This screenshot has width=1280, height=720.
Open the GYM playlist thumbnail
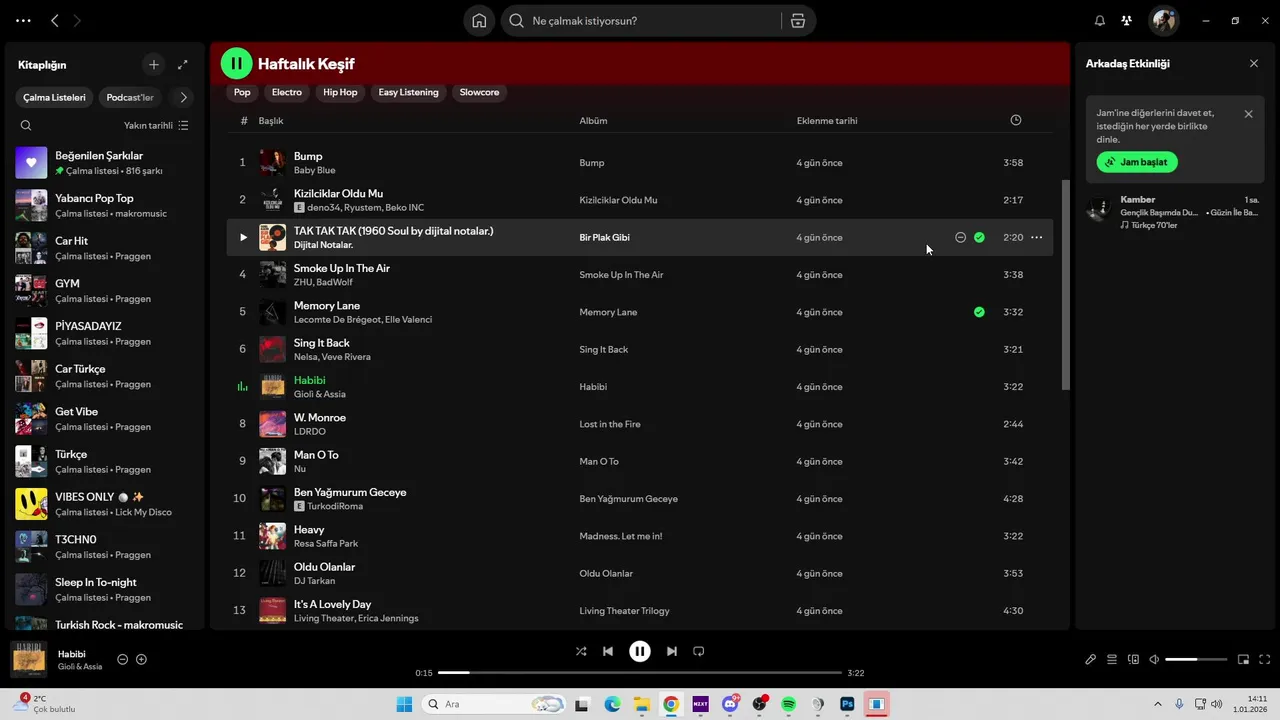tap(31, 290)
